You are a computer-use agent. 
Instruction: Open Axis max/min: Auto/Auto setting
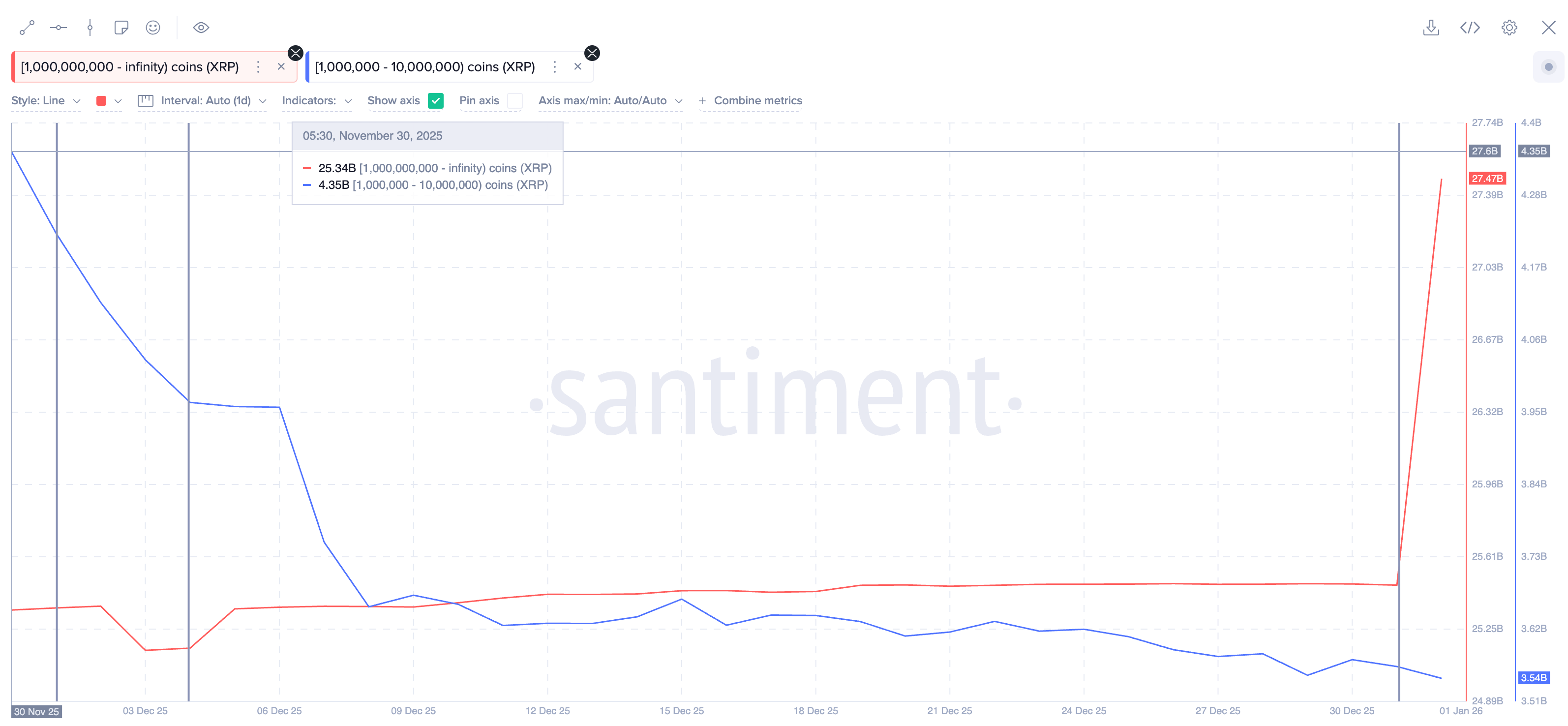(610, 100)
